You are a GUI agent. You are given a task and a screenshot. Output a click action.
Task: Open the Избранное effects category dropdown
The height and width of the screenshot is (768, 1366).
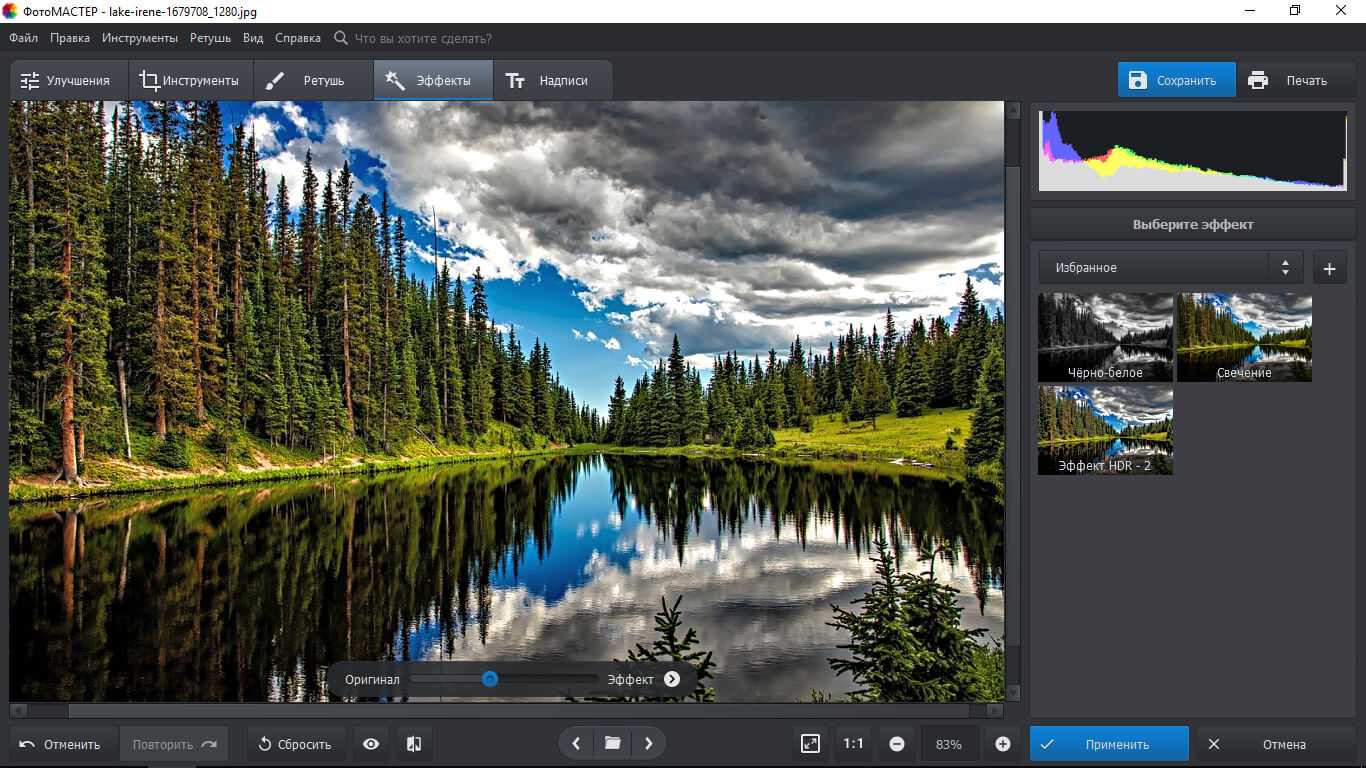tap(1170, 268)
